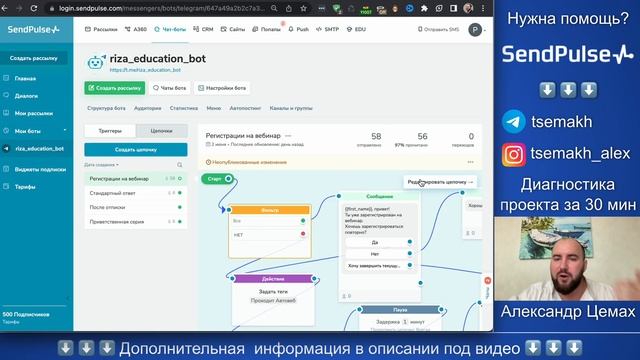The height and width of the screenshot is (360, 640).
Task: Open the SMTP section
Action: (327, 29)
